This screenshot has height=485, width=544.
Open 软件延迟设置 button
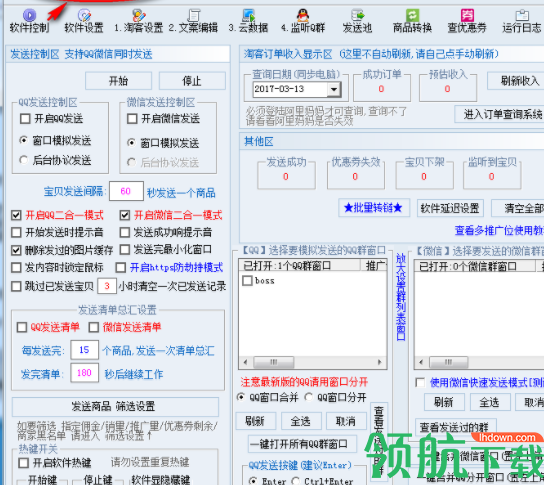[450, 209]
